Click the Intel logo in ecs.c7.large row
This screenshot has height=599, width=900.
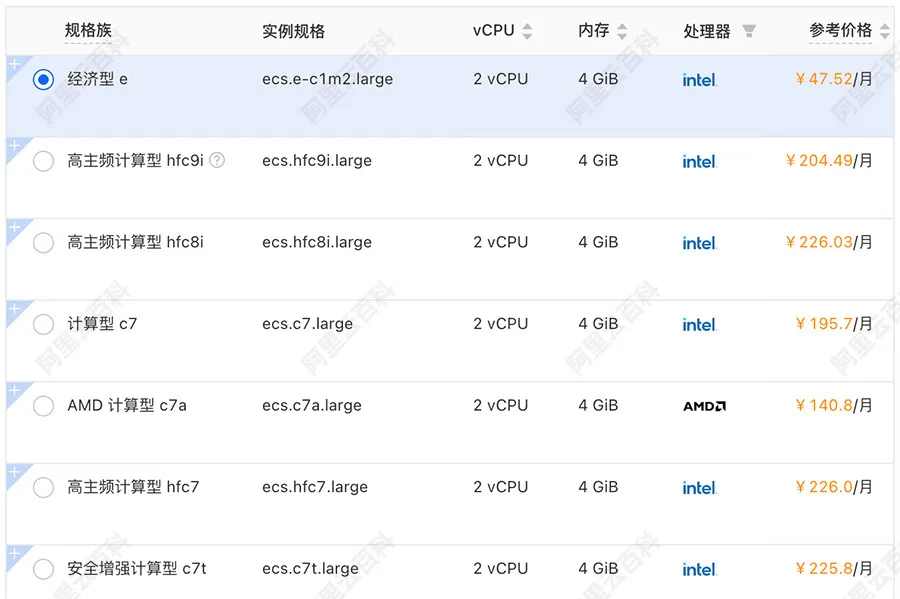(x=699, y=325)
